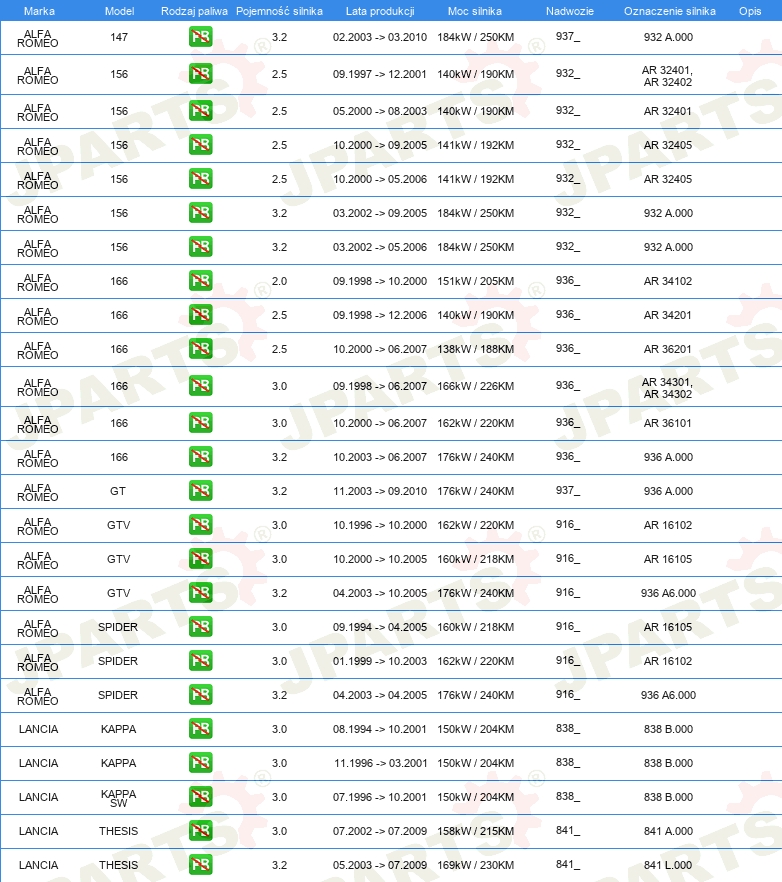The image size is (782, 882).
Task: Click the Pojemność silnika column header
Action: point(279,11)
